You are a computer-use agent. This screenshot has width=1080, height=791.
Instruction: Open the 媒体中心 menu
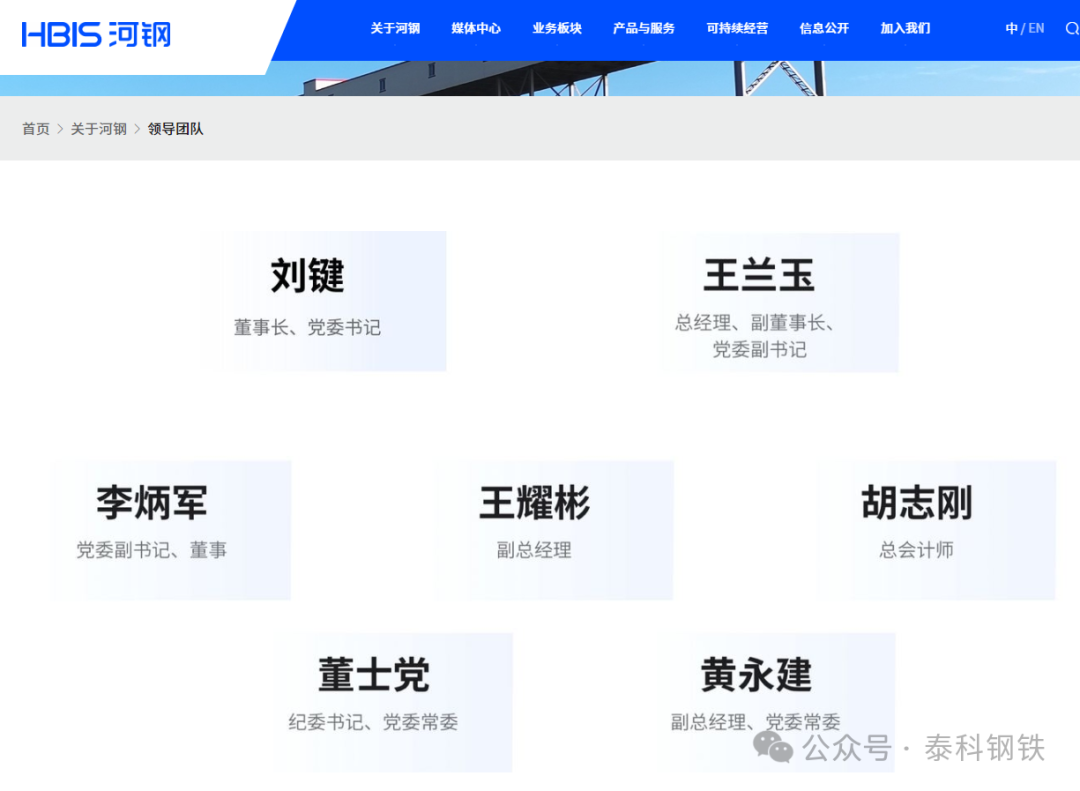pos(476,28)
